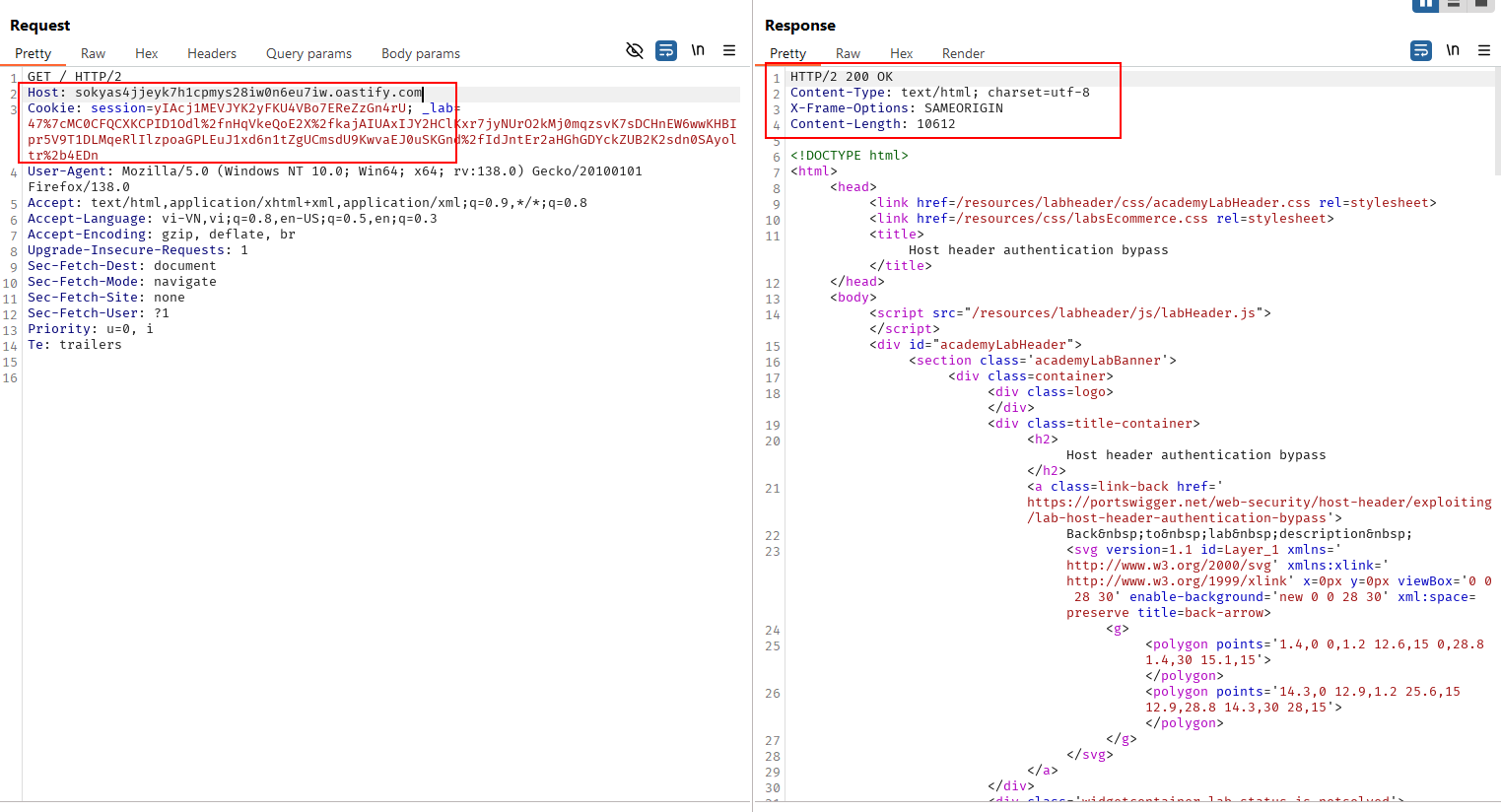Click the 'div class=title-container' line
This screenshot has height=812, width=1501.
(1094, 424)
